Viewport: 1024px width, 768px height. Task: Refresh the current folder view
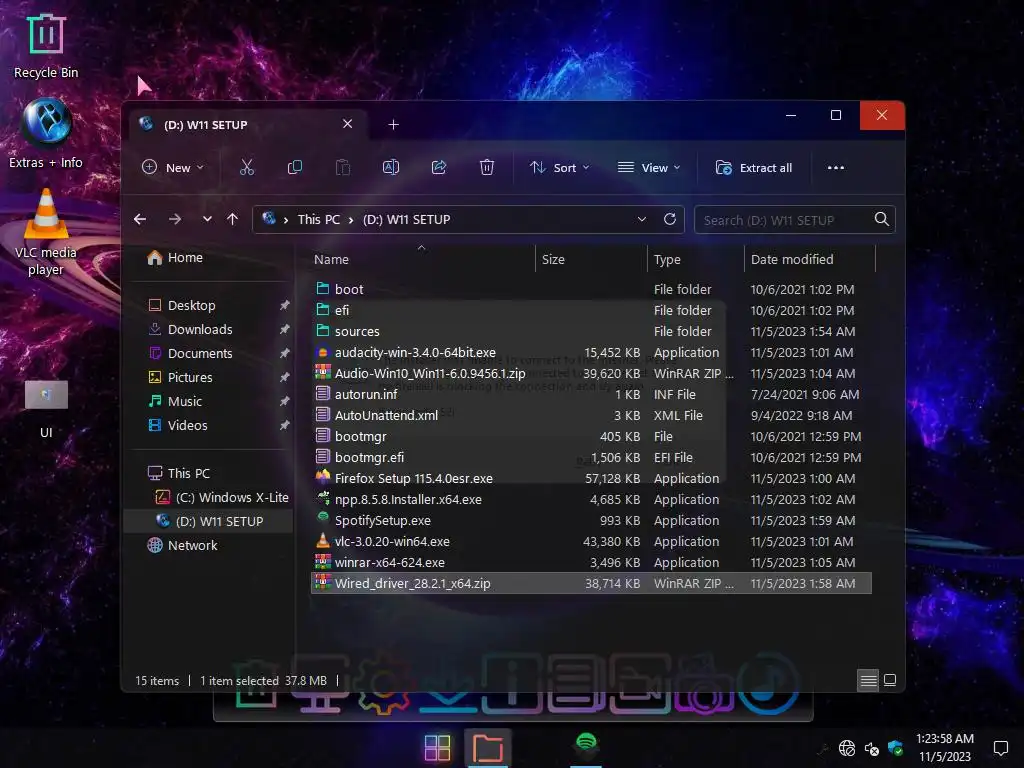pyautogui.click(x=669, y=219)
